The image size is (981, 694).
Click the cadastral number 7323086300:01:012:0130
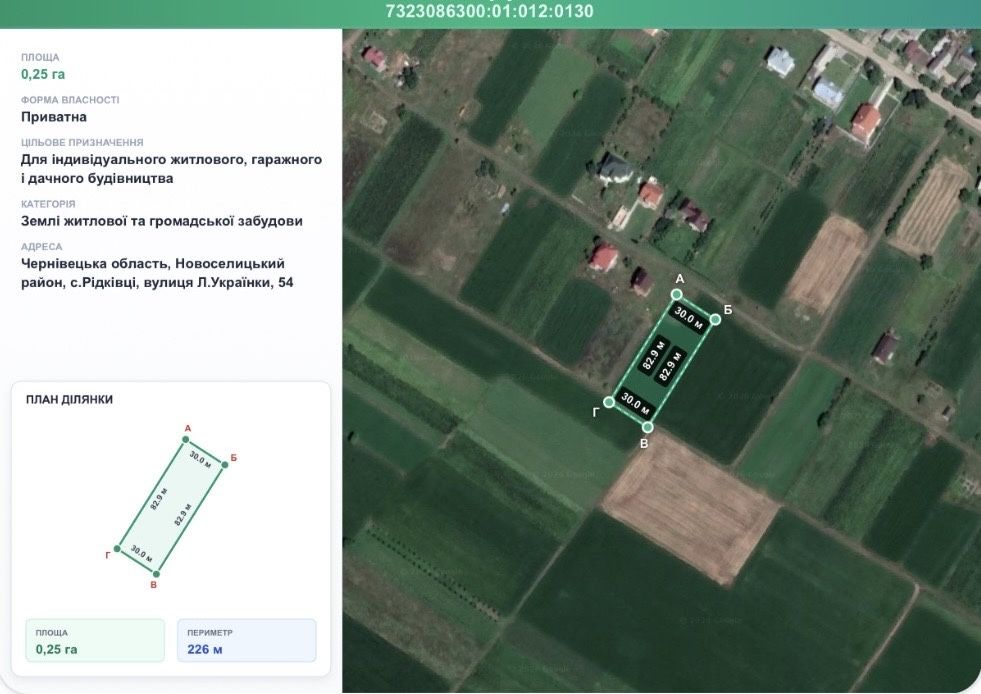[x=489, y=11]
